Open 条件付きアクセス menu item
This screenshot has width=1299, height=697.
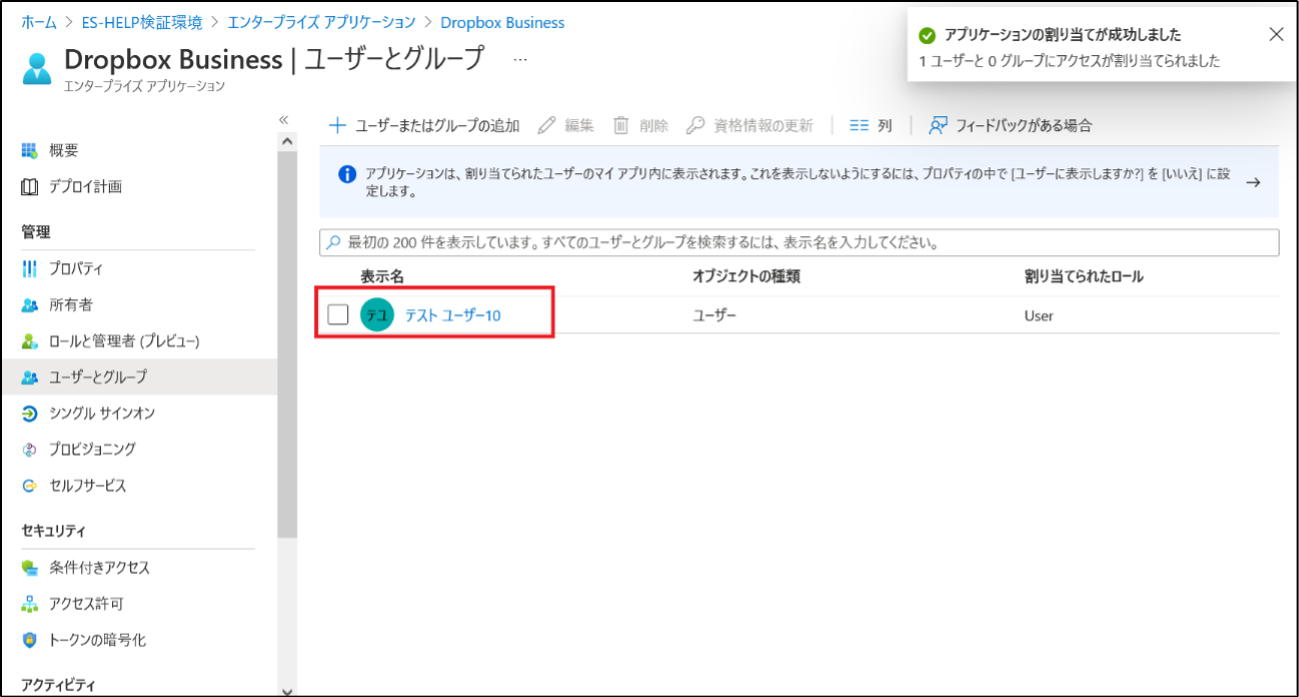(x=99, y=568)
